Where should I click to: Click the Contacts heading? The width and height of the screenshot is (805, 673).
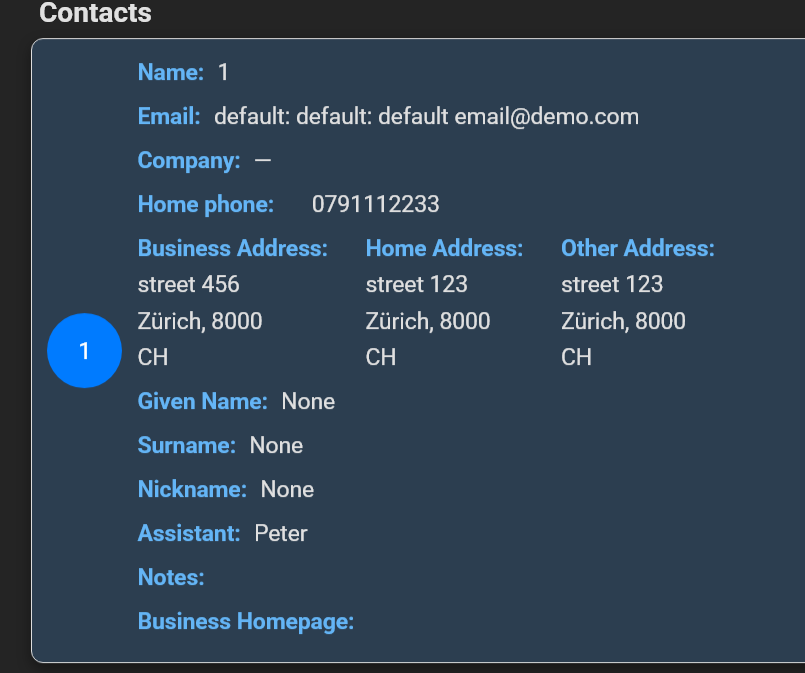(x=95, y=12)
